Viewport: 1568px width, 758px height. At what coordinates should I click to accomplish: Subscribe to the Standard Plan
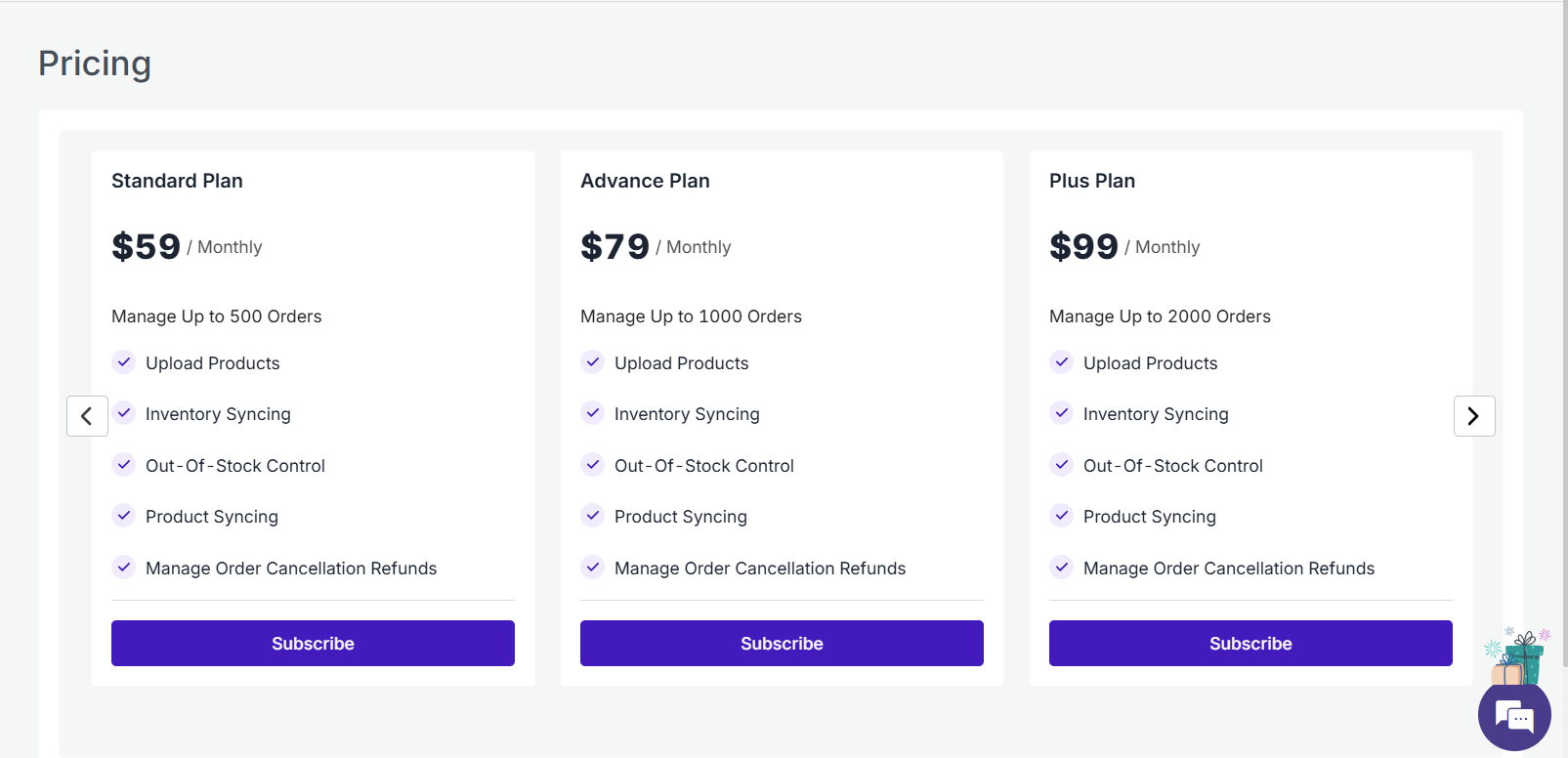pyautogui.click(x=313, y=644)
